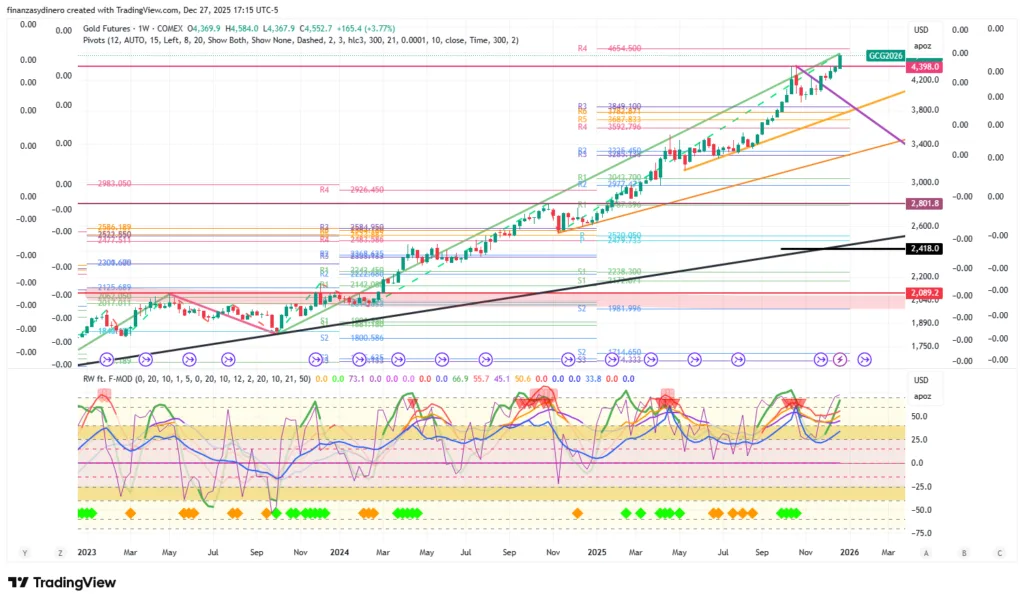Viewport: 1024px width, 603px height.
Task: Select the C scale label below the chart
Action: [999, 552]
